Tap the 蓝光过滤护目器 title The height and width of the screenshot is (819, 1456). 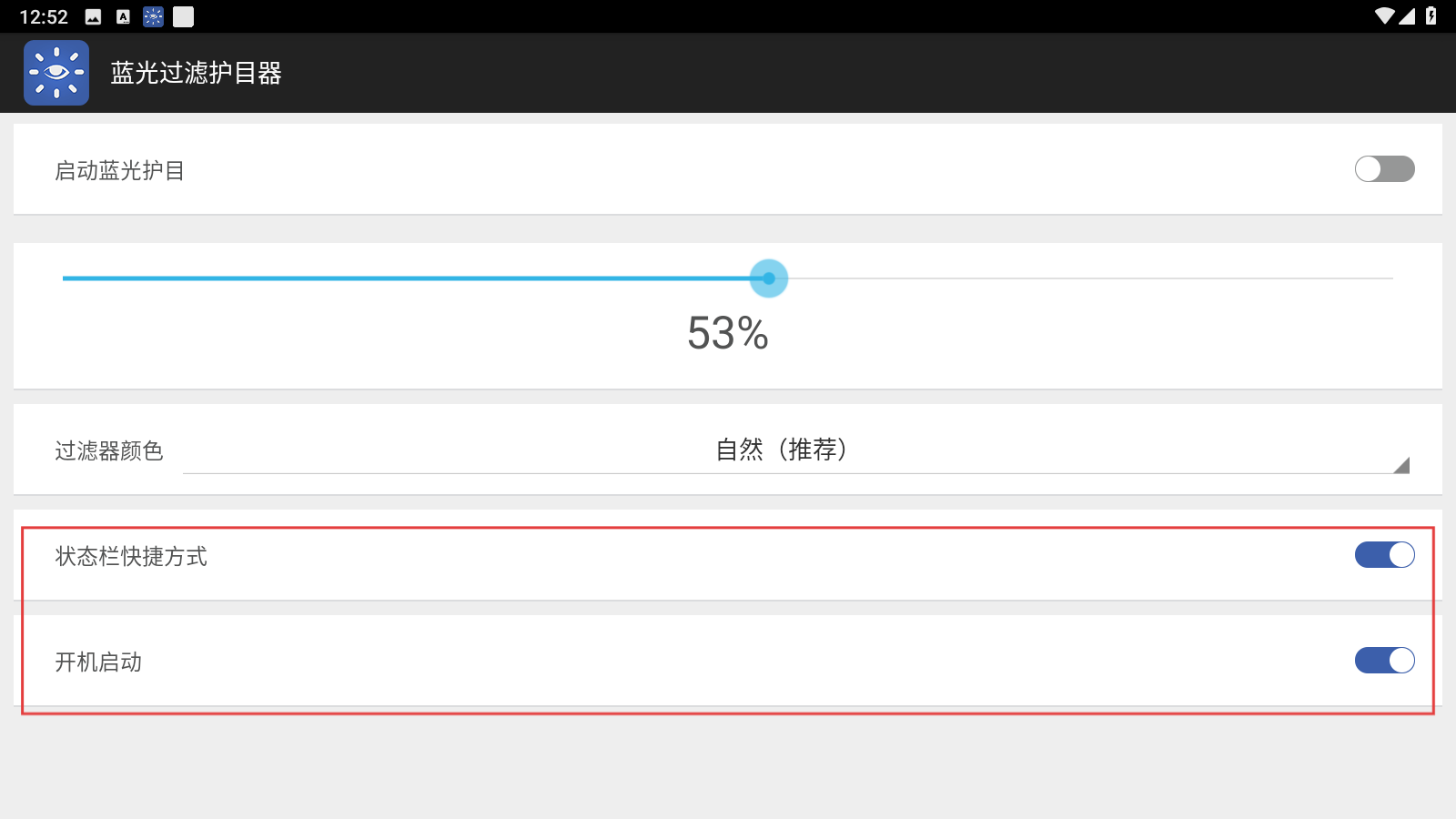[197, 73]
